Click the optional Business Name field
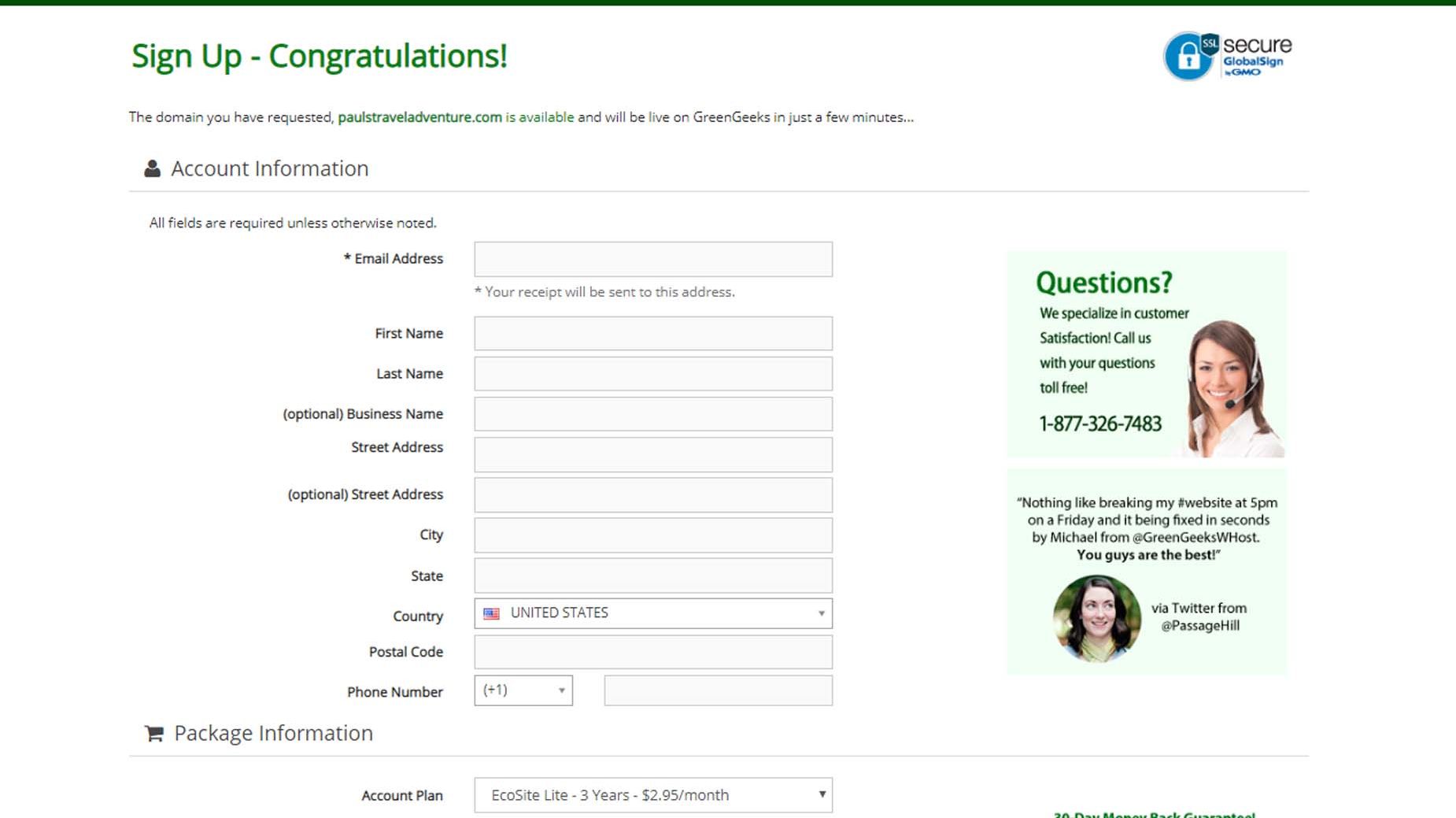1456x818 pixels. 652,414
